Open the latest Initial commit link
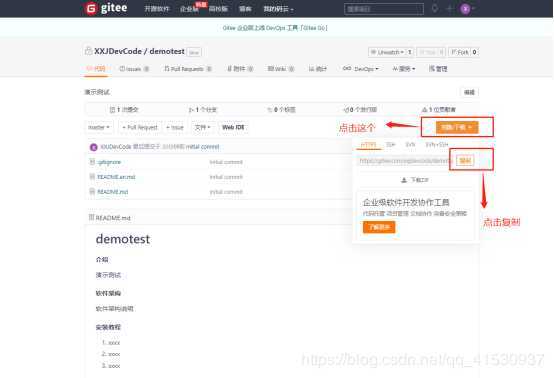The height and width of the screenshot is (378, 554). point(202,147)
